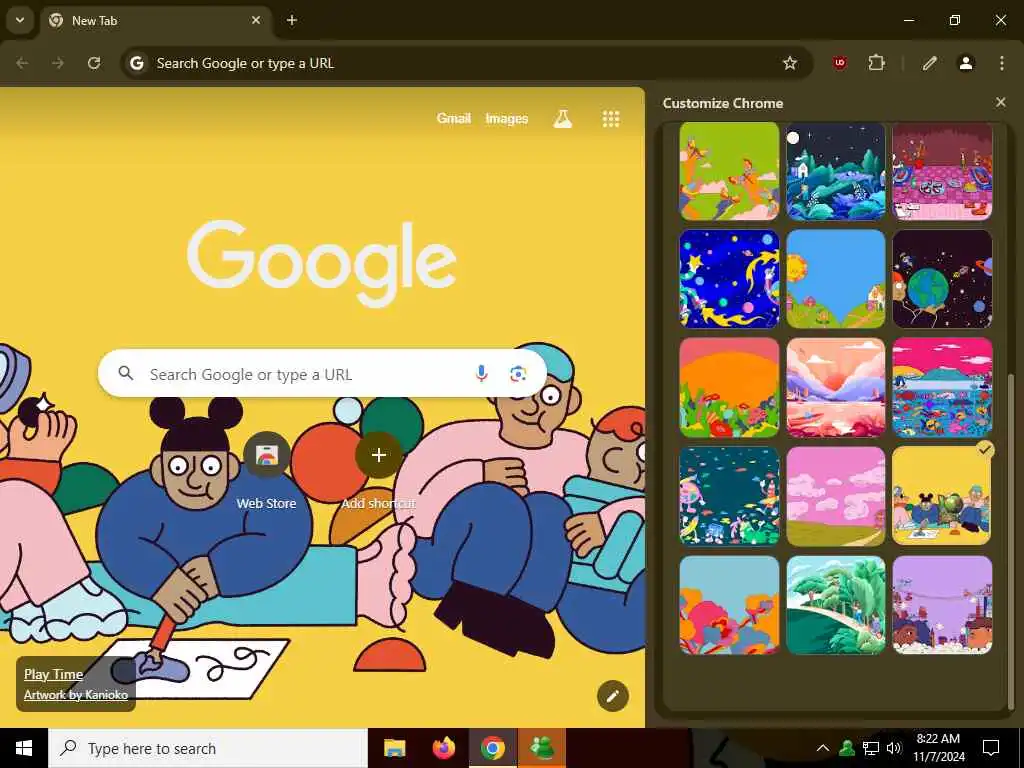Select the orange sun jungle theme

729,387
